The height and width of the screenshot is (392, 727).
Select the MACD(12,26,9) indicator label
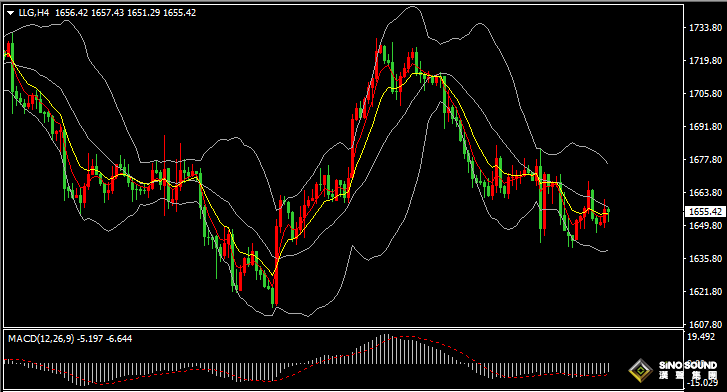point(41,339)
